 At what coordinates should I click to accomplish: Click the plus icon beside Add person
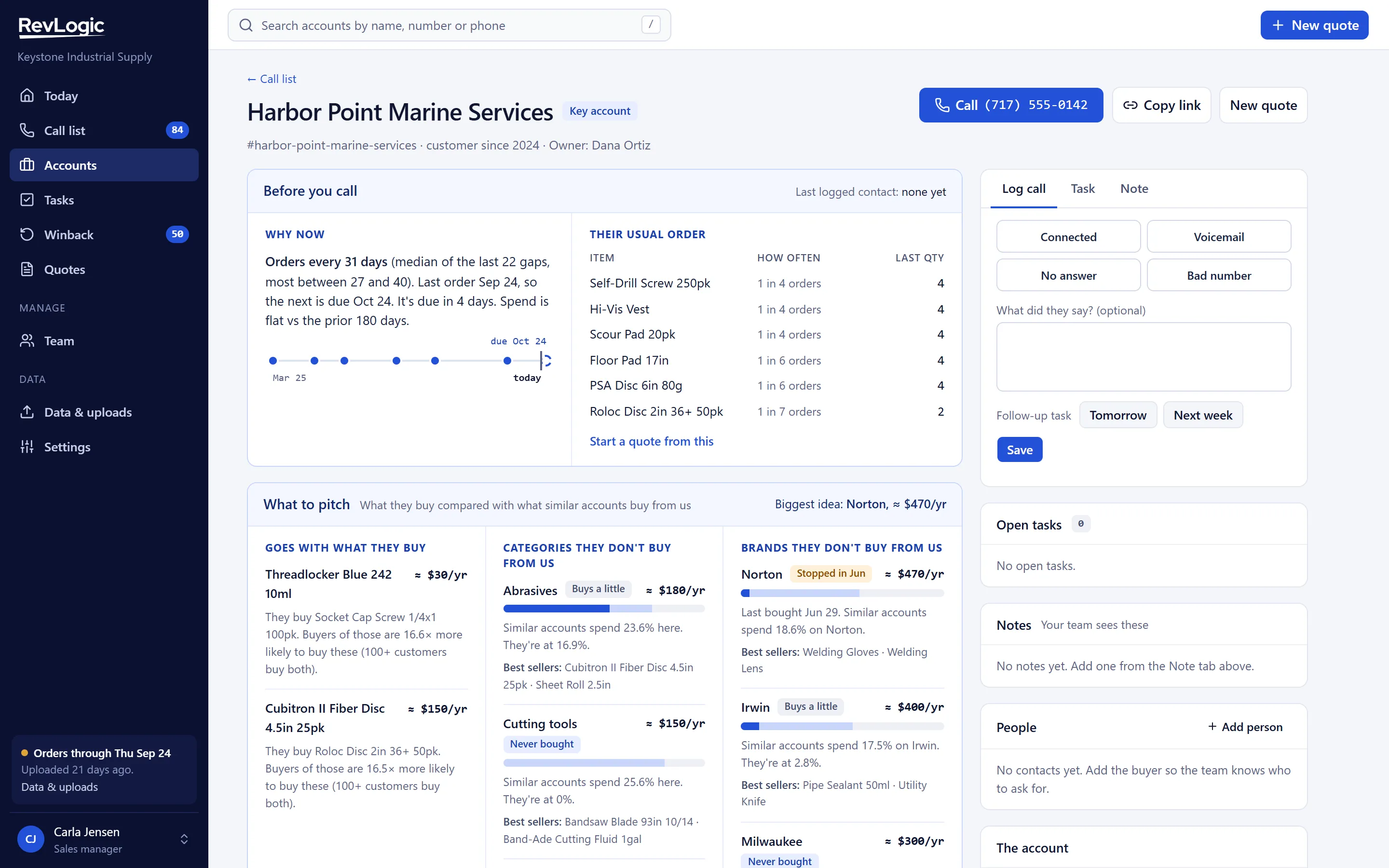1212,727
